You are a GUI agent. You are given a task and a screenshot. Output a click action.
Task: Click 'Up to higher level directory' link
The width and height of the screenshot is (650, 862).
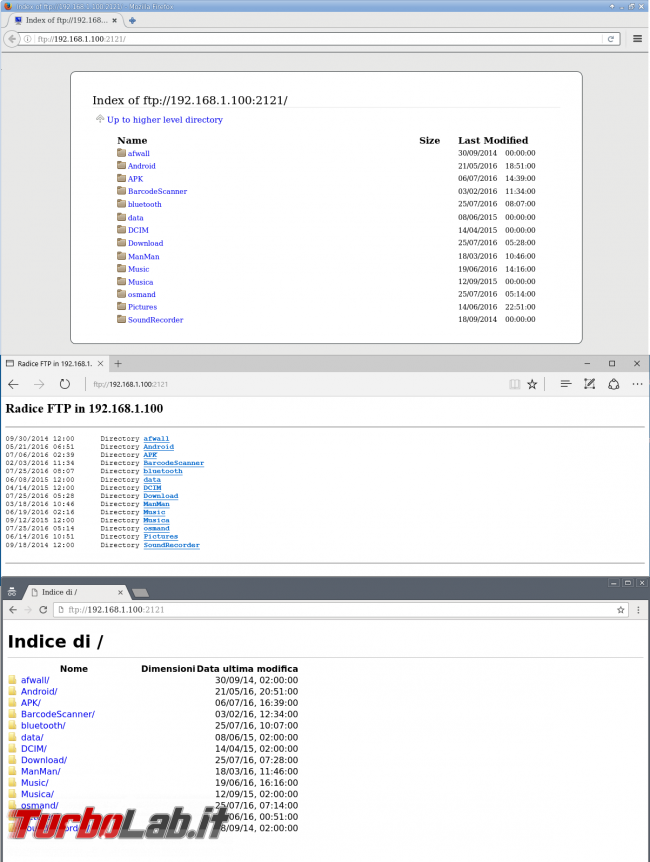pos(164,120)
